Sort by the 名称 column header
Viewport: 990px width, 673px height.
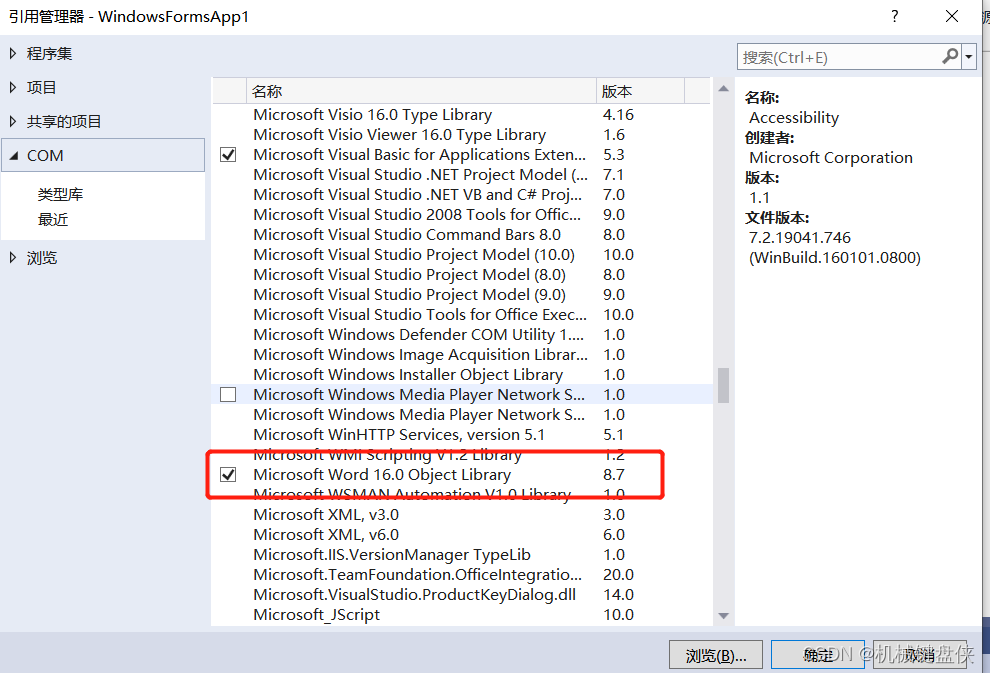(421, 92)
